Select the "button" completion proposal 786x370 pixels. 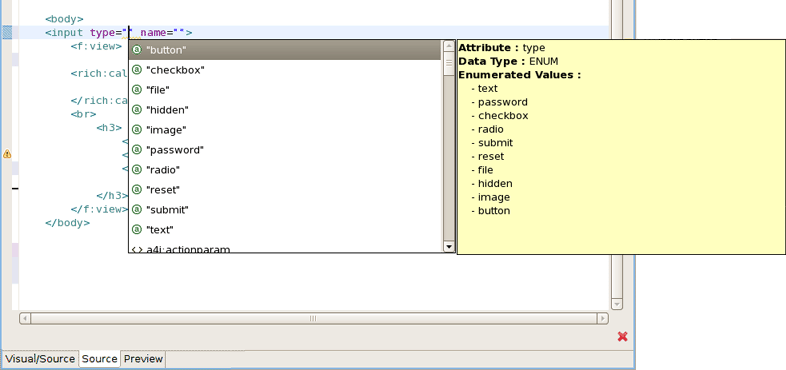coord(285,50)
